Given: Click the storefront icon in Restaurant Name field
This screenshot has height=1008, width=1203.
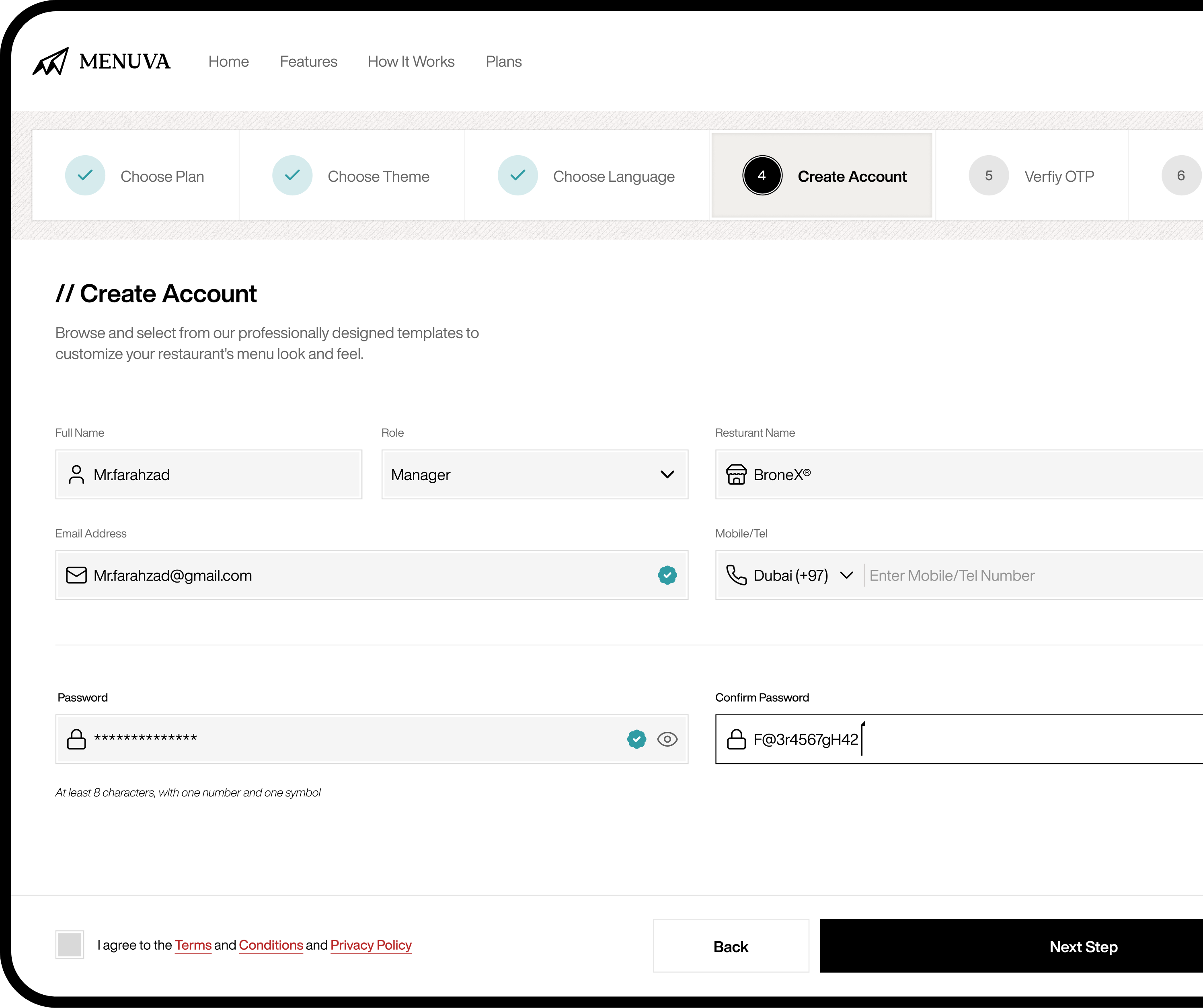Looking at the screenshot, I should tap(736, 474).
